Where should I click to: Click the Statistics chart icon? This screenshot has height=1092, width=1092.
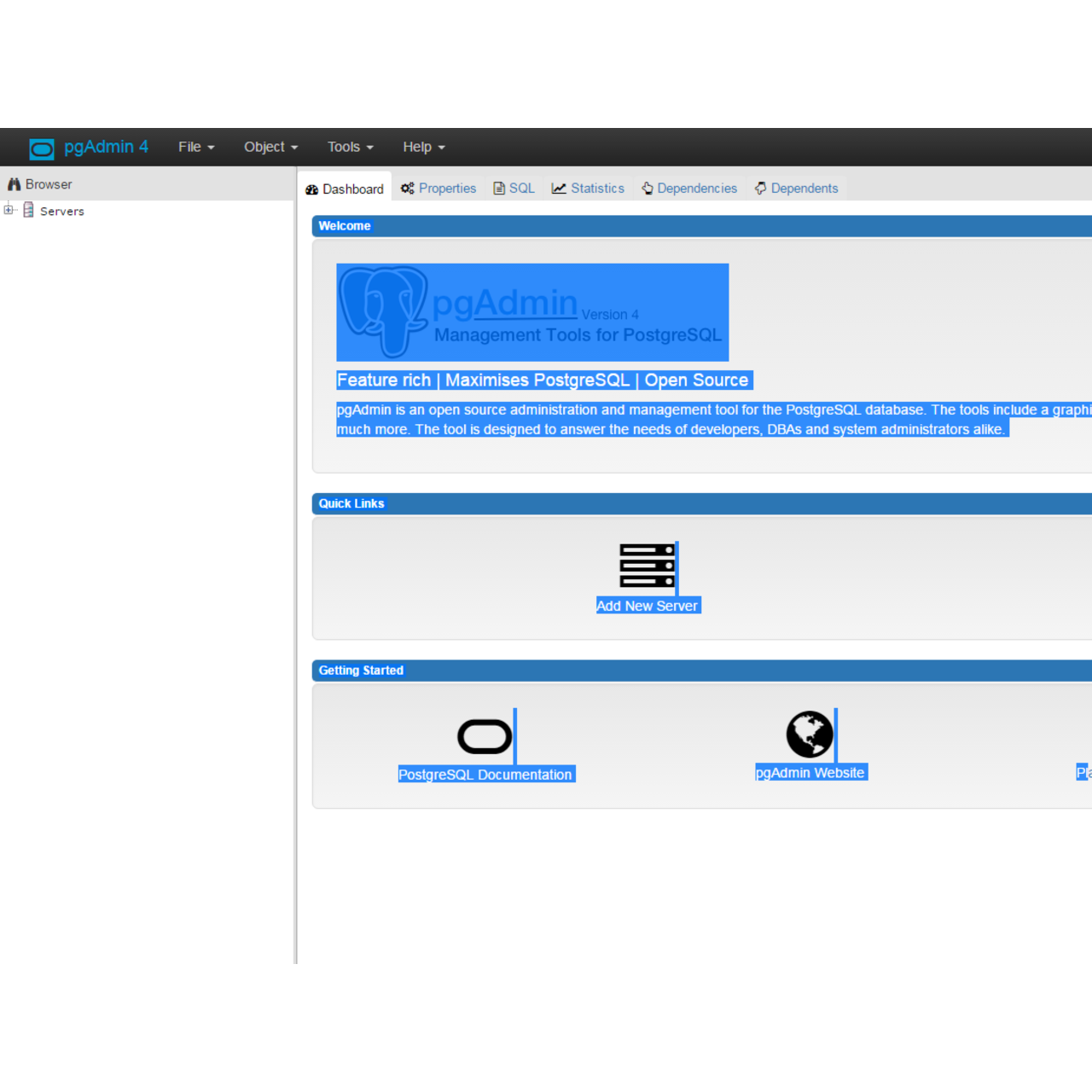click(560, 188)
